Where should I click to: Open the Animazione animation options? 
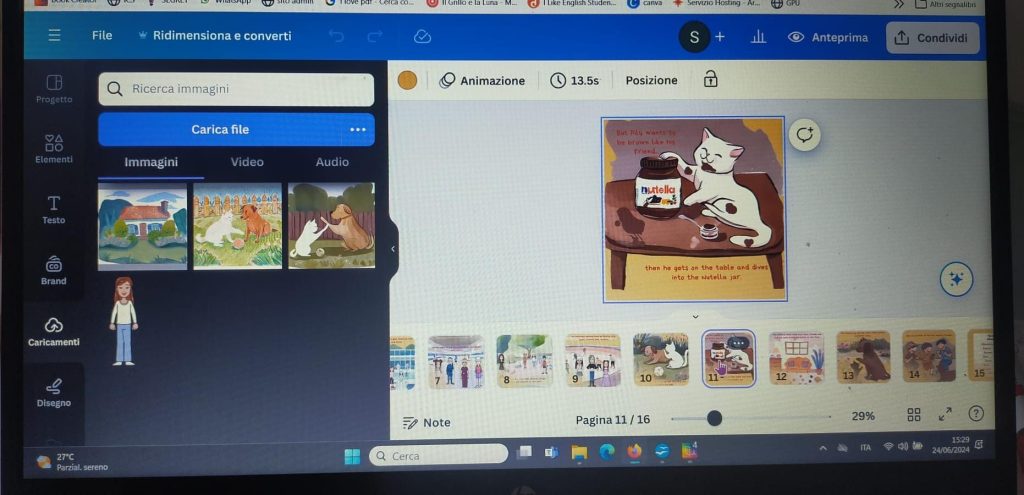[x=482, y=80]
